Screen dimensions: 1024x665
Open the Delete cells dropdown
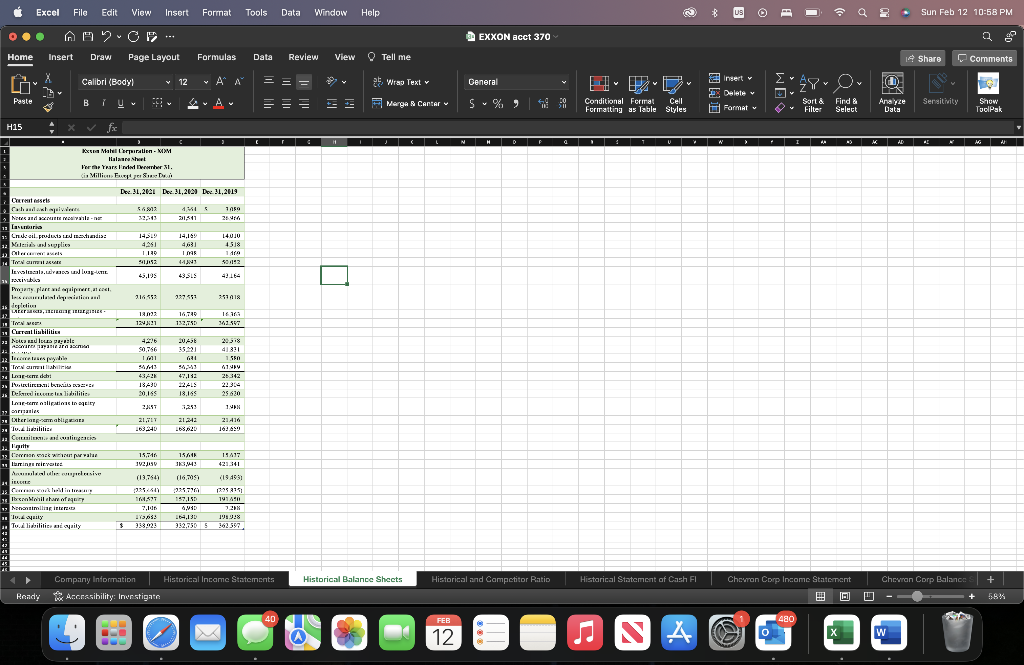(x=732, y=93)
